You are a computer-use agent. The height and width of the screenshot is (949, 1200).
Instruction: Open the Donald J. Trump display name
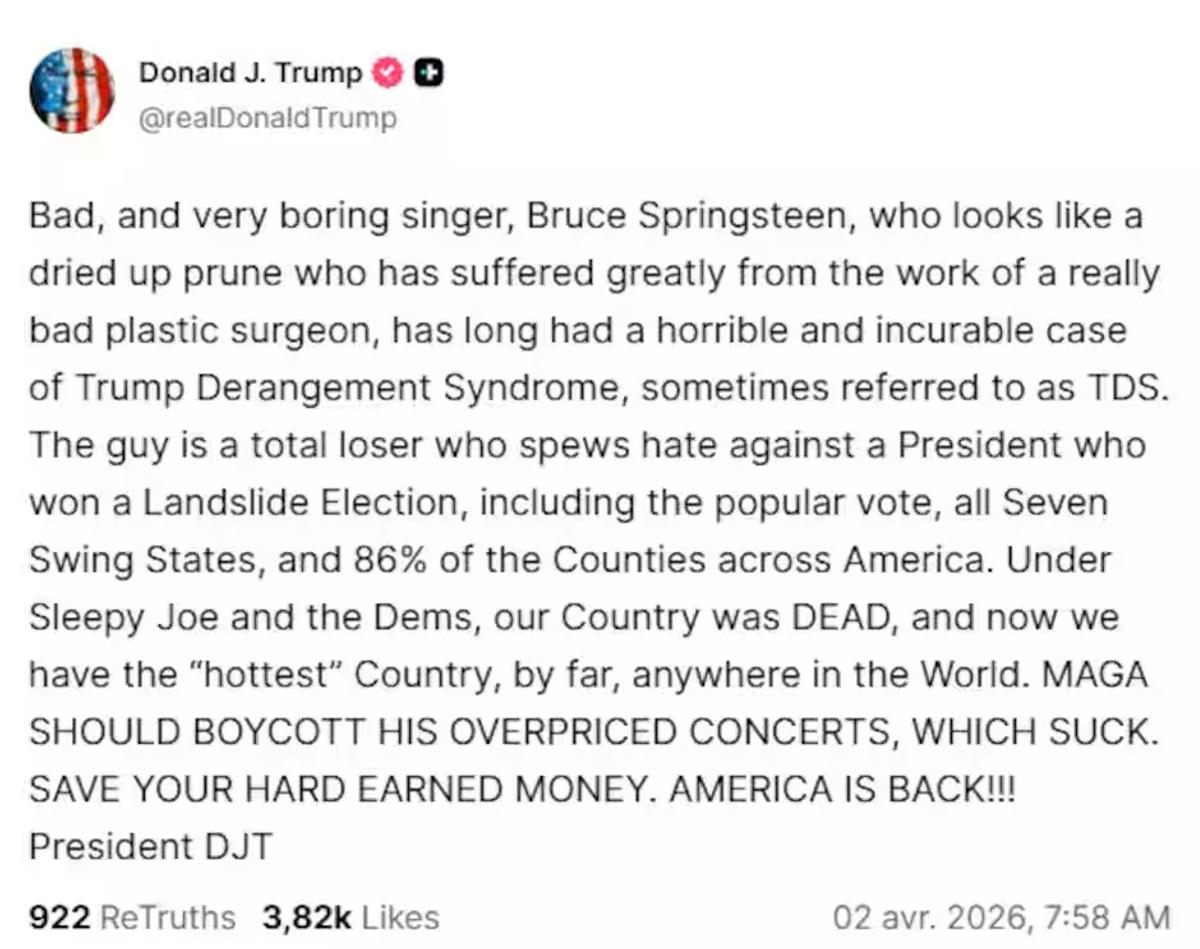click(x=250, y=73)
